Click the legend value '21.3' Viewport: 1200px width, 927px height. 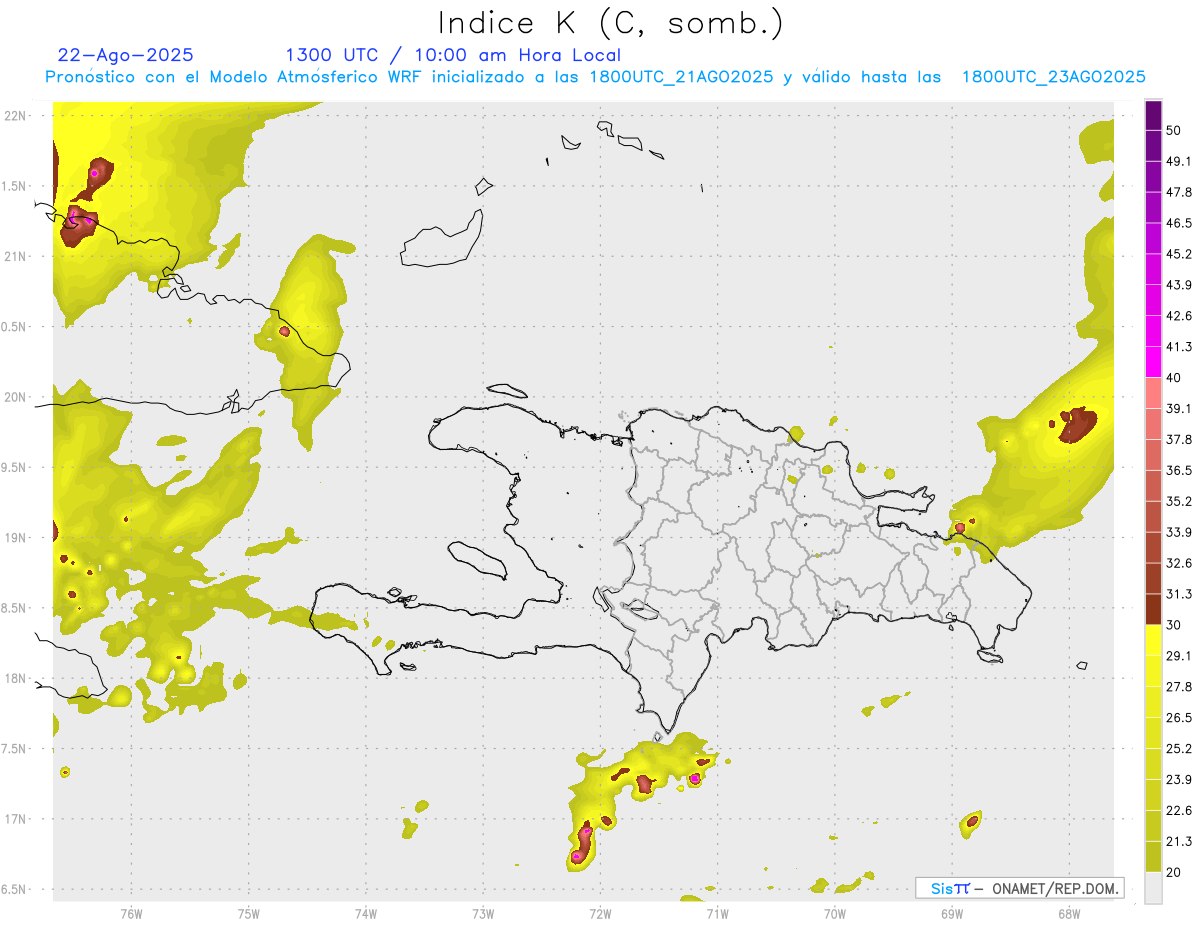click(x=1179, y=841)
